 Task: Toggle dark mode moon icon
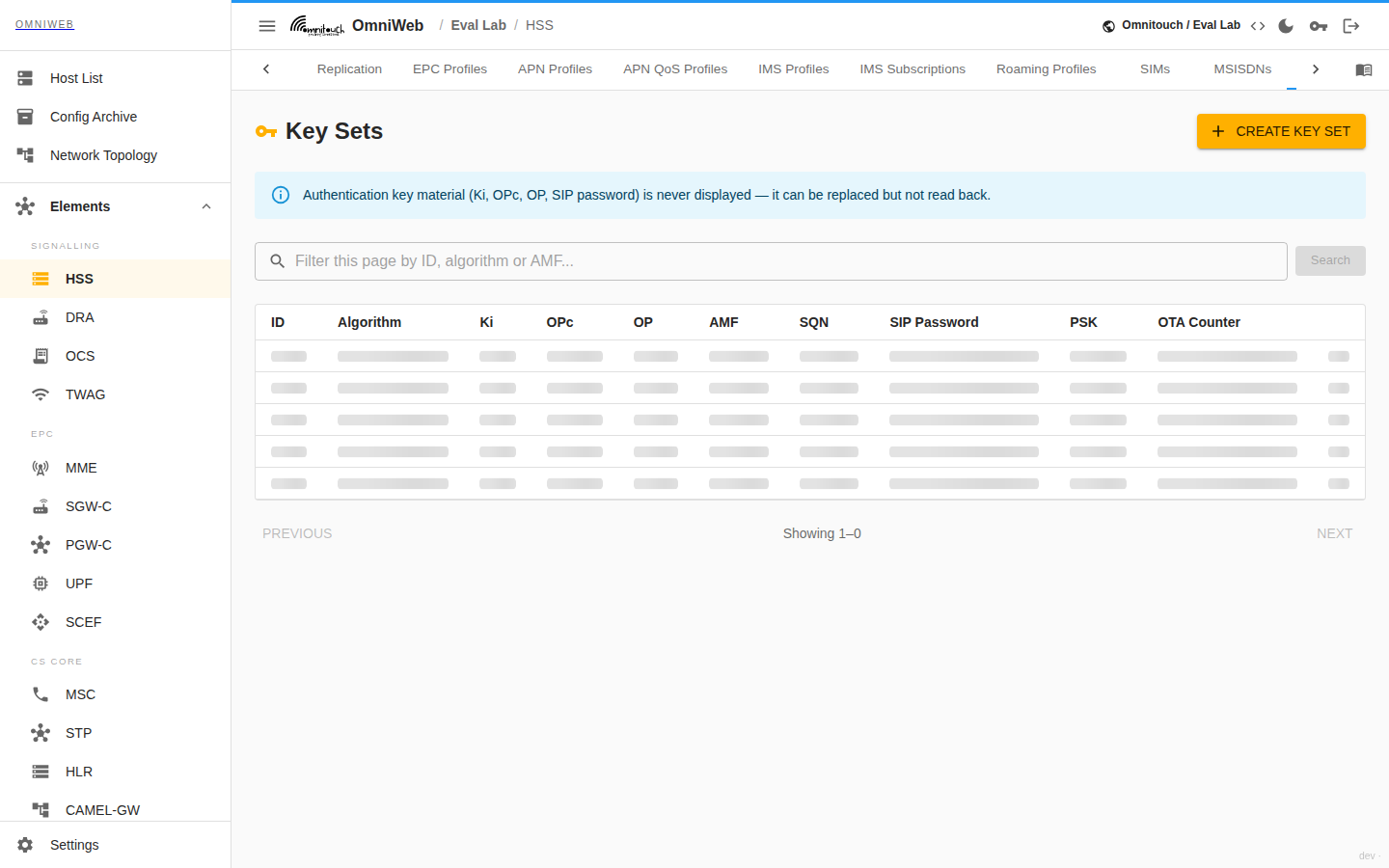(x=1286, y=26)
